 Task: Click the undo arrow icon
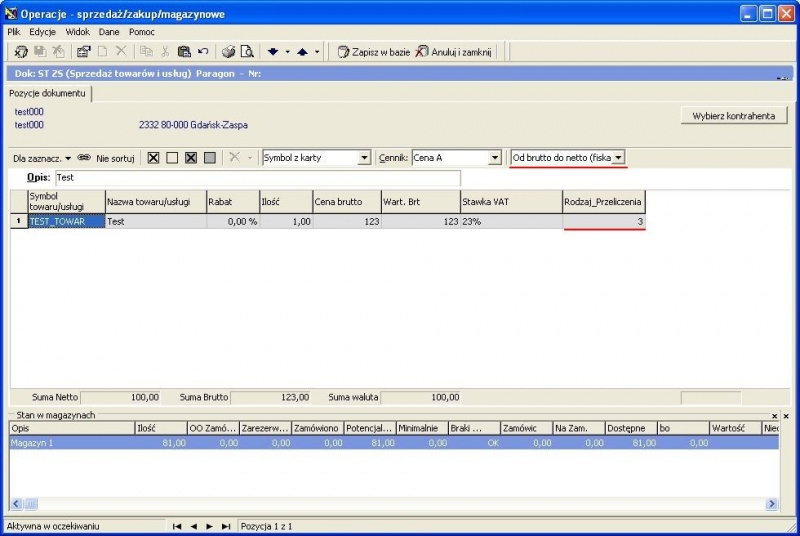click(x=203, y=52)
